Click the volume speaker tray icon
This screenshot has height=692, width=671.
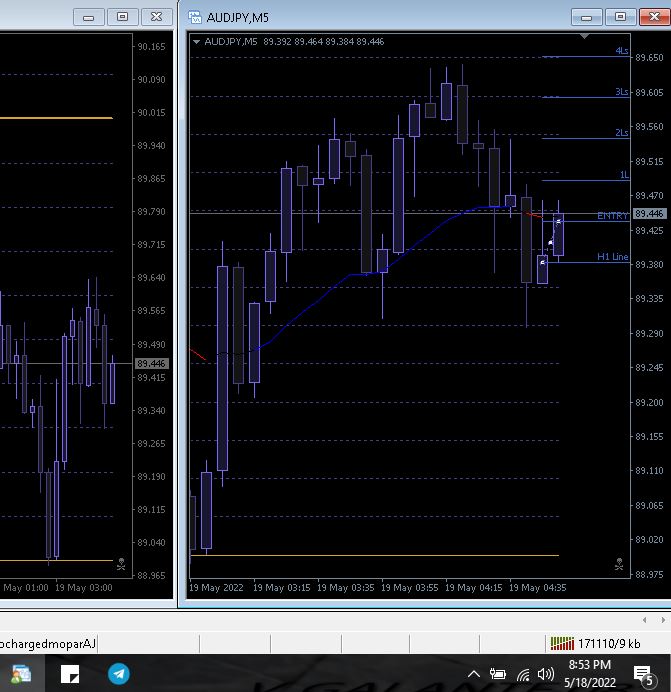tap(546, 674)
